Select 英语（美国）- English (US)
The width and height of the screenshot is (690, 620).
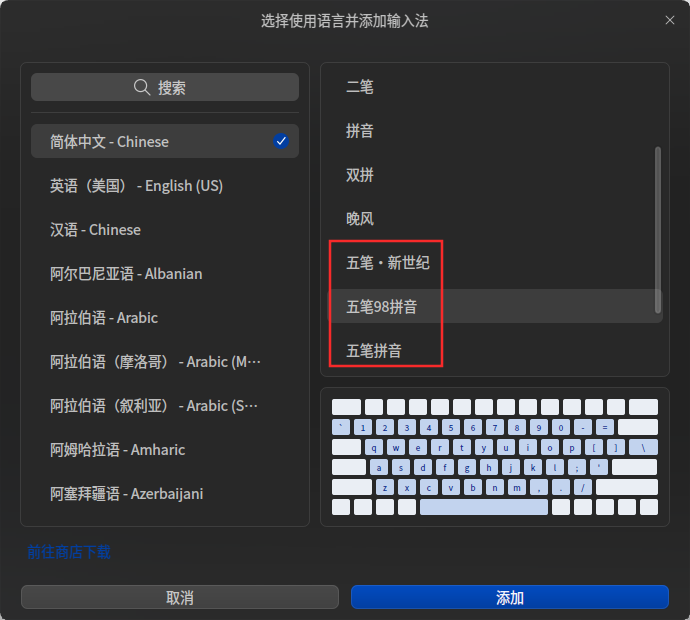(x=165, y=186)
